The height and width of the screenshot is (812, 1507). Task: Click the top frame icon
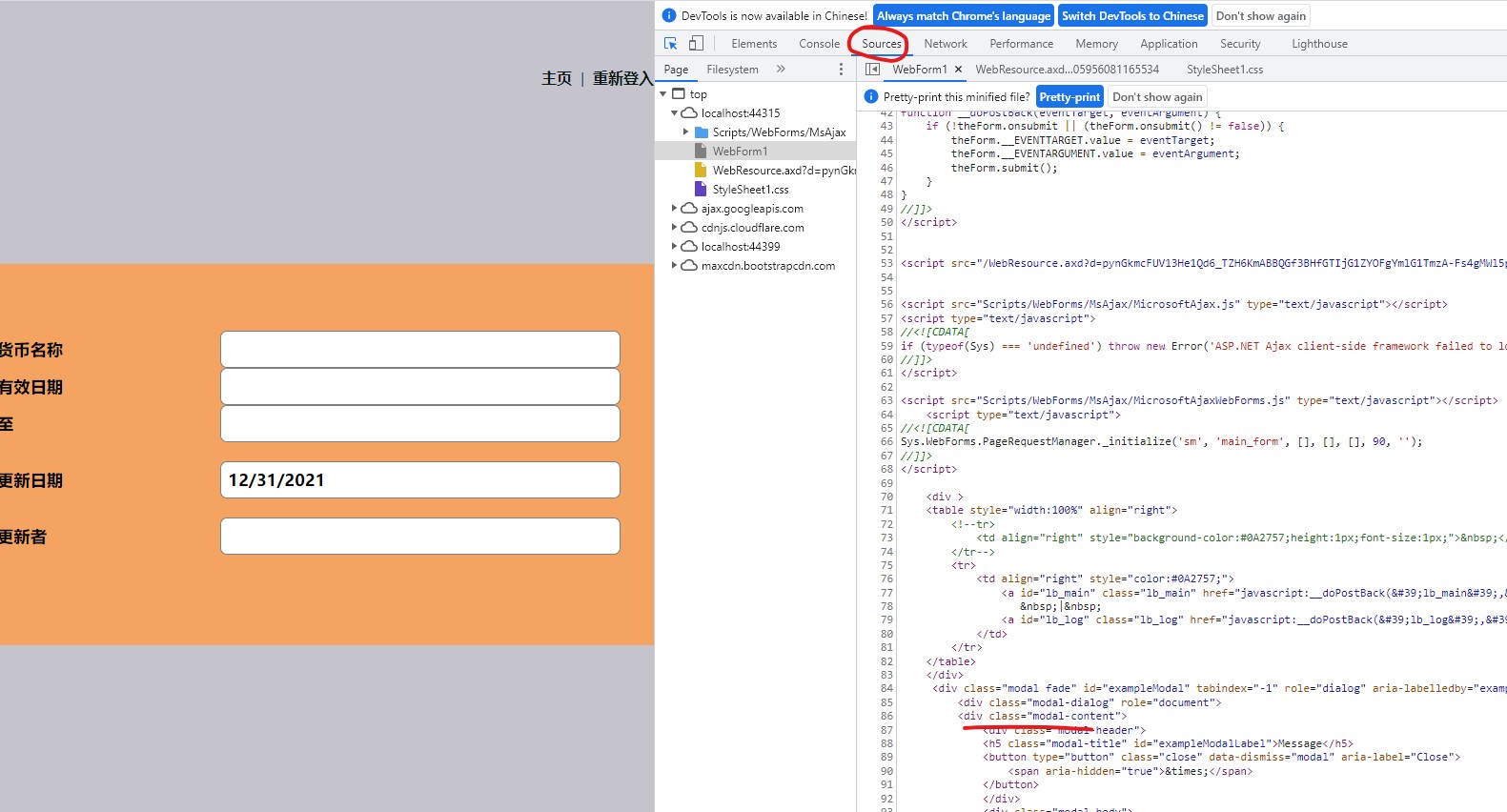tap(679, 94)
